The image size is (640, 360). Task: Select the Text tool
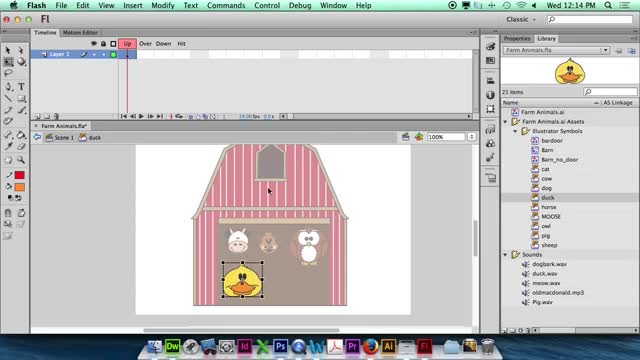[x=21, y=87]
